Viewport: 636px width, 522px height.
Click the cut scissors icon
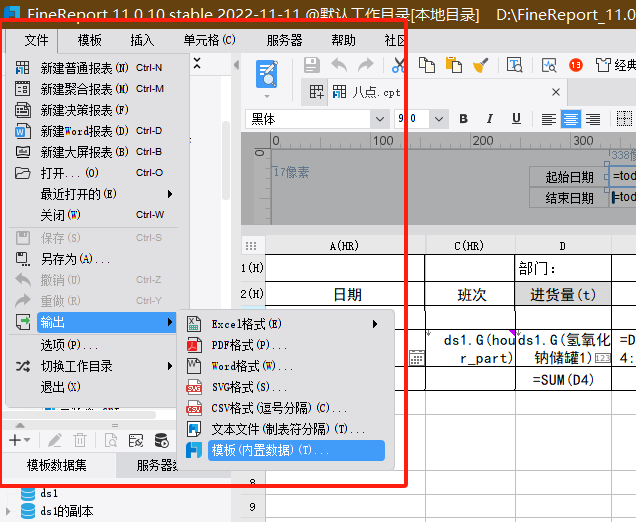coord(398,65)
